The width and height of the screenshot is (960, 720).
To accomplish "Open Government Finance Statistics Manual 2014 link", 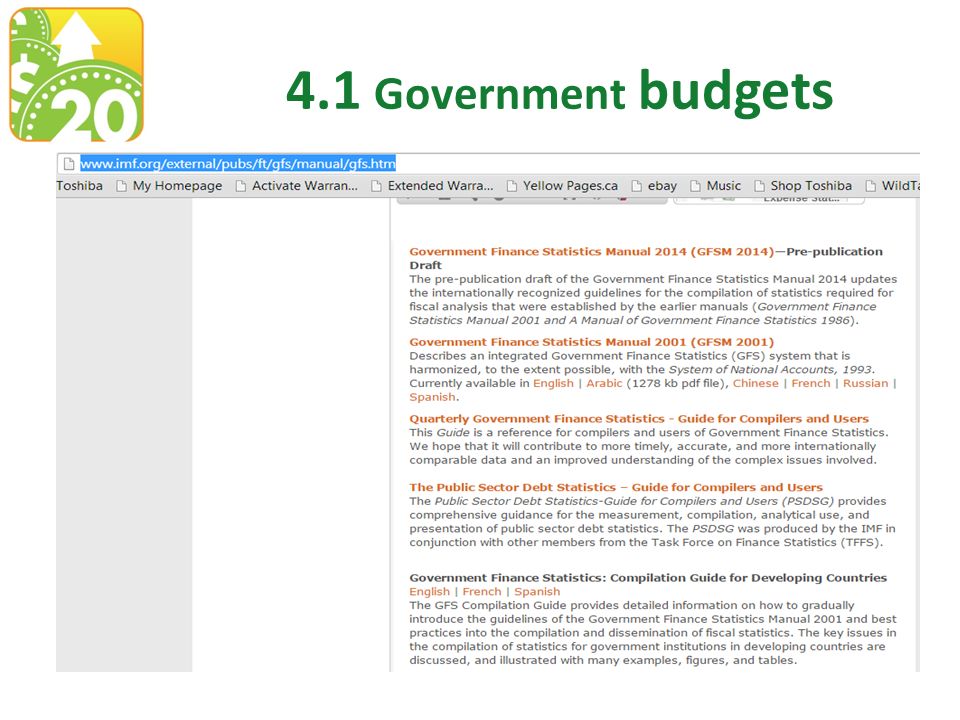I will (592, 252).
